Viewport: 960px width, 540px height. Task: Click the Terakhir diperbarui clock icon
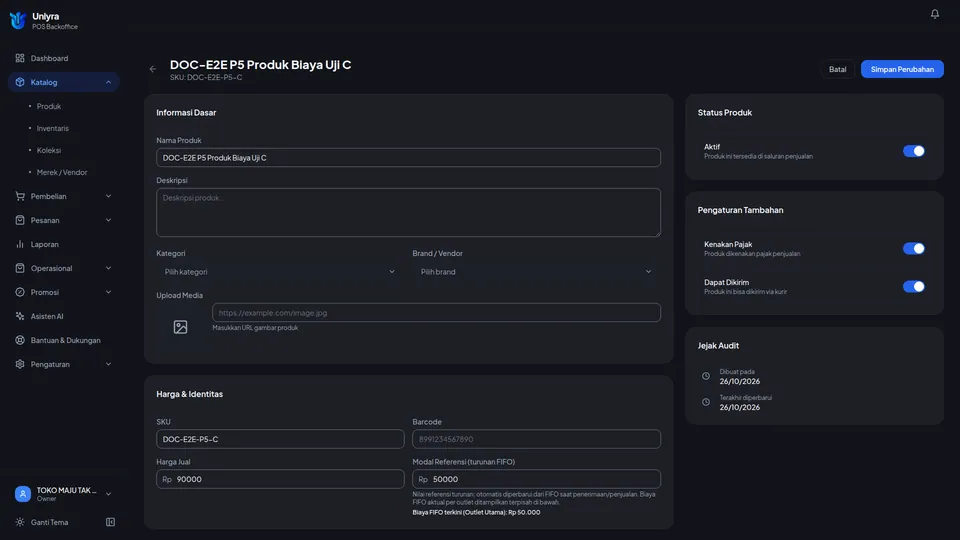tap(706, 402)
